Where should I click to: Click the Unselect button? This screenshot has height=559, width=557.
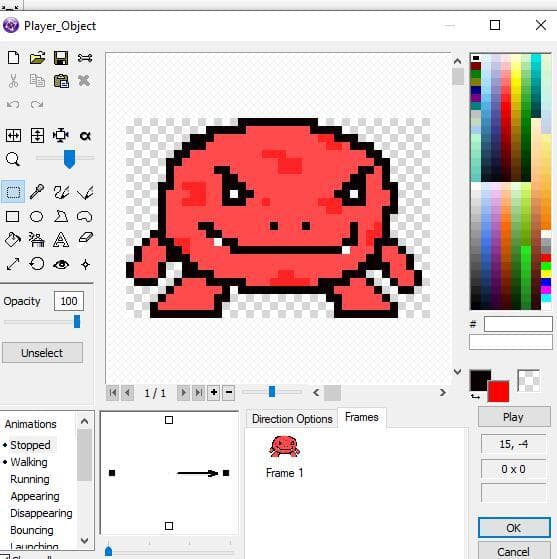coord(42,353)
